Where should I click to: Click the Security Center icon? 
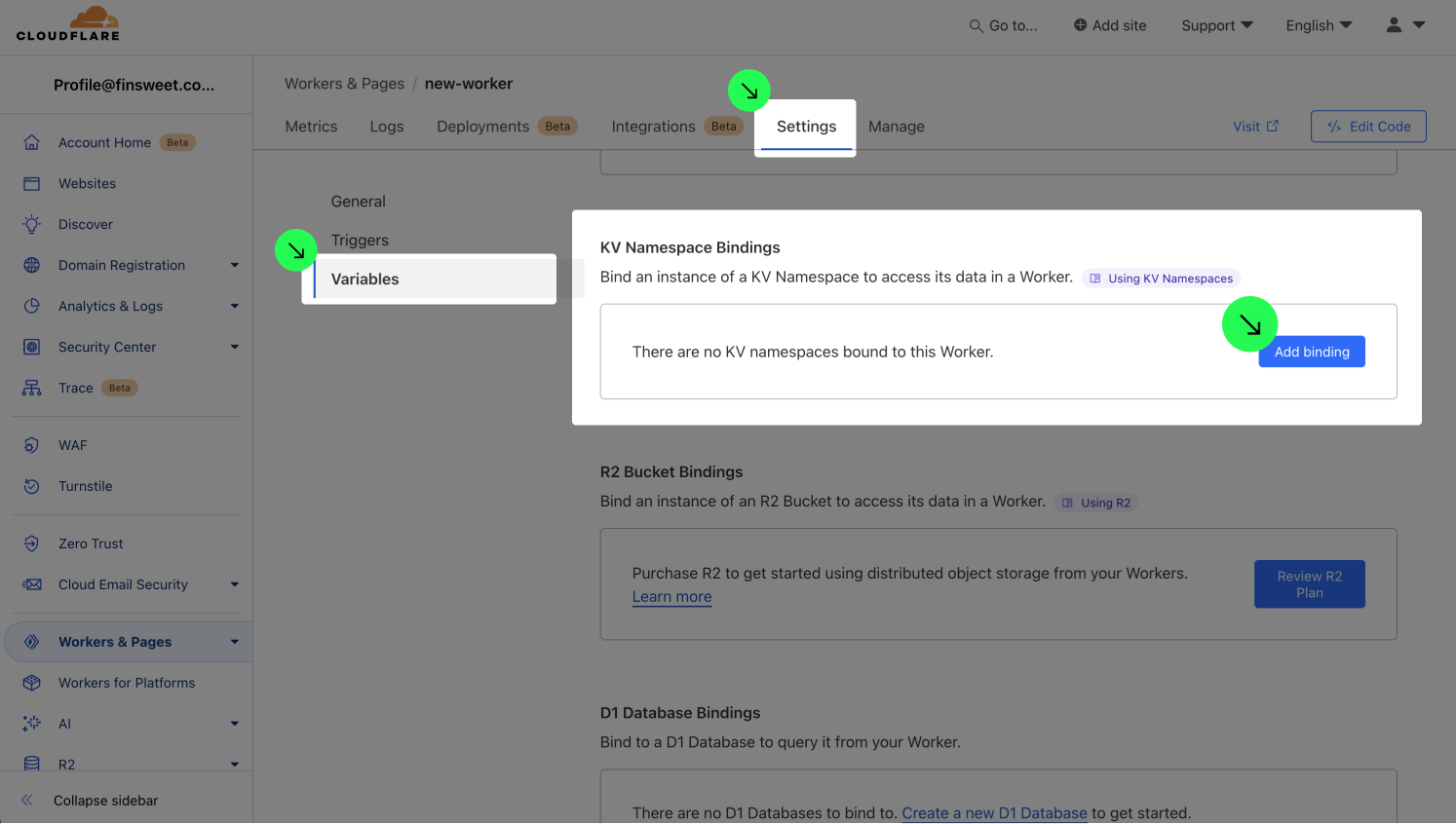pos(32,347)
